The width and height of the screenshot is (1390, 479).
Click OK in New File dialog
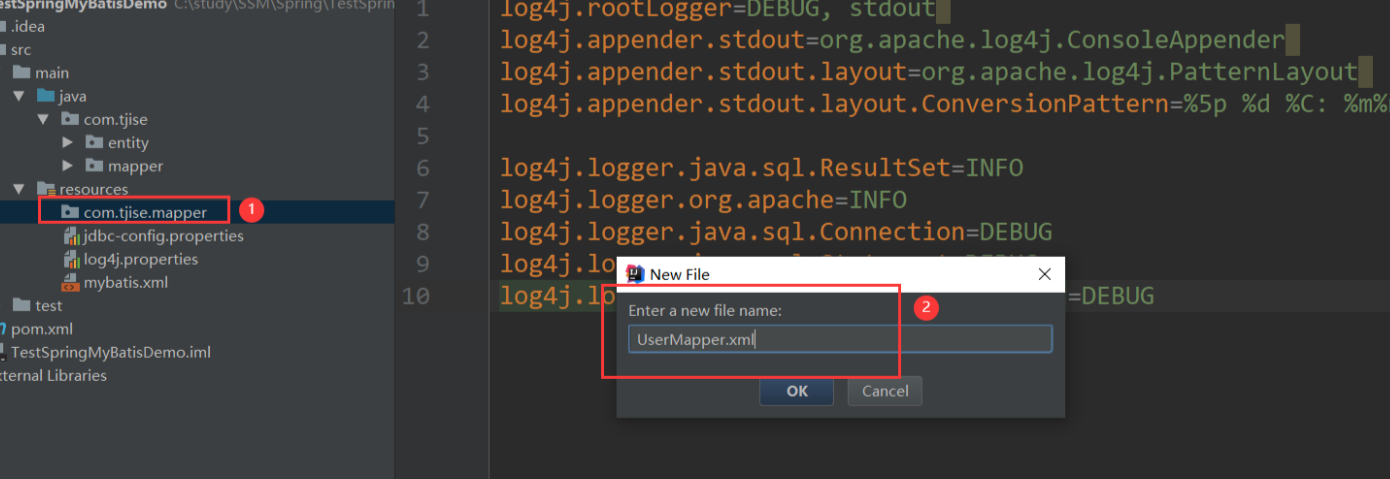pyautogui.click(x=796, y=391)
